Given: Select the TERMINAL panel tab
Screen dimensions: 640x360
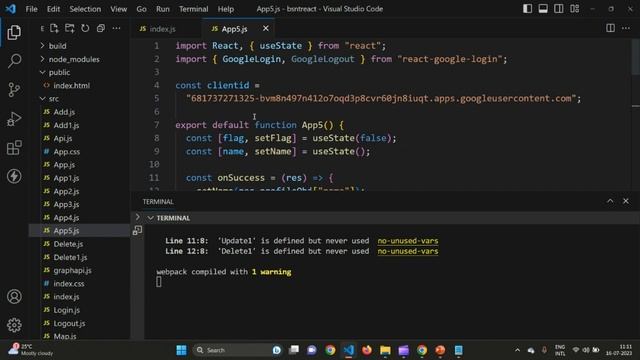Looking at the screenshot, I should (x=158, y=202).
